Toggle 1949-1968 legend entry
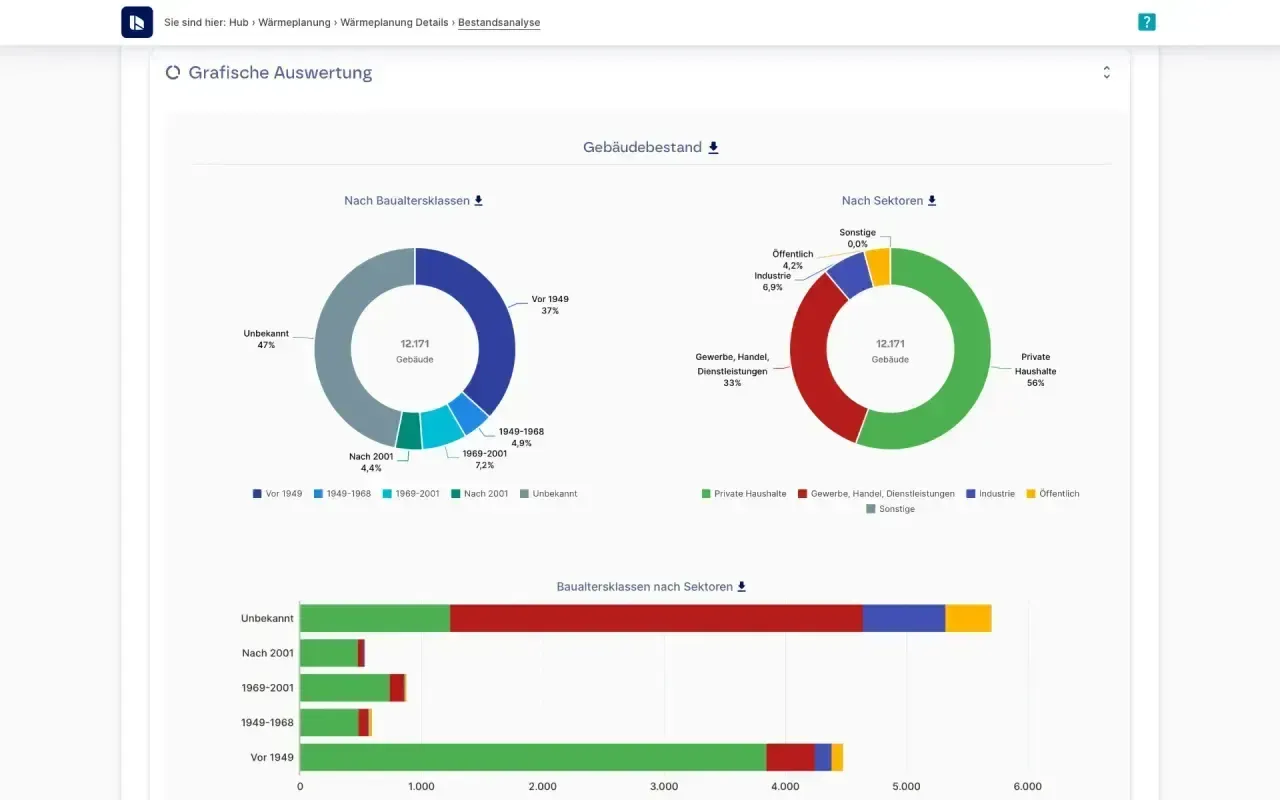 tap(342, 493)
